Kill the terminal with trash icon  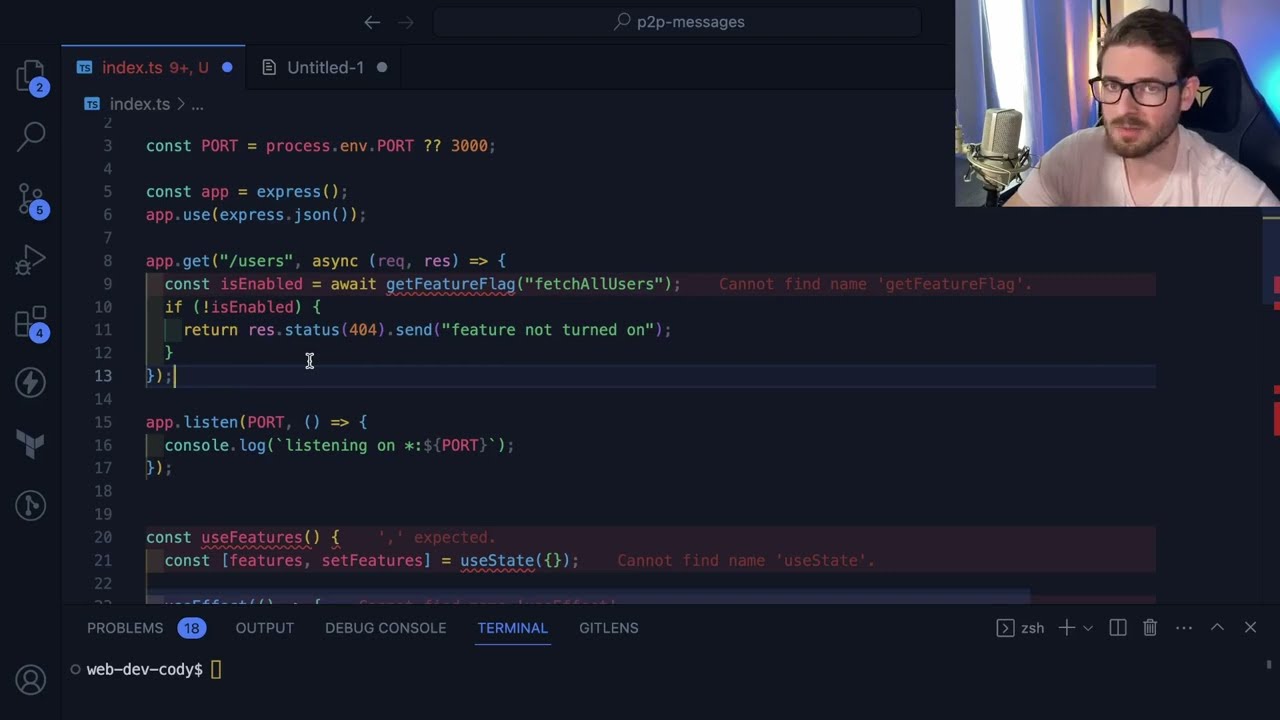pos(1150,628)
